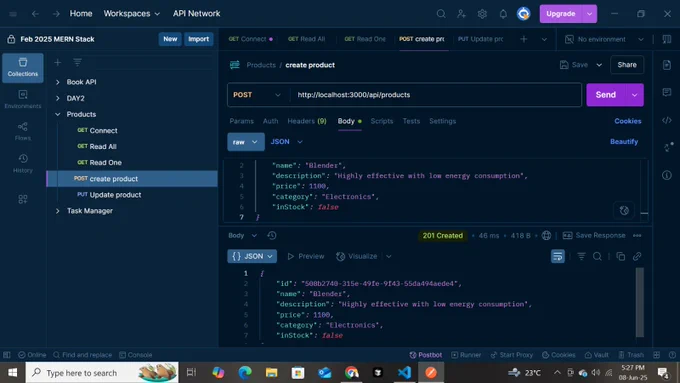Click the request URL input field
The width and height of the screenshot is (680, 383).
tap(436, 95)
